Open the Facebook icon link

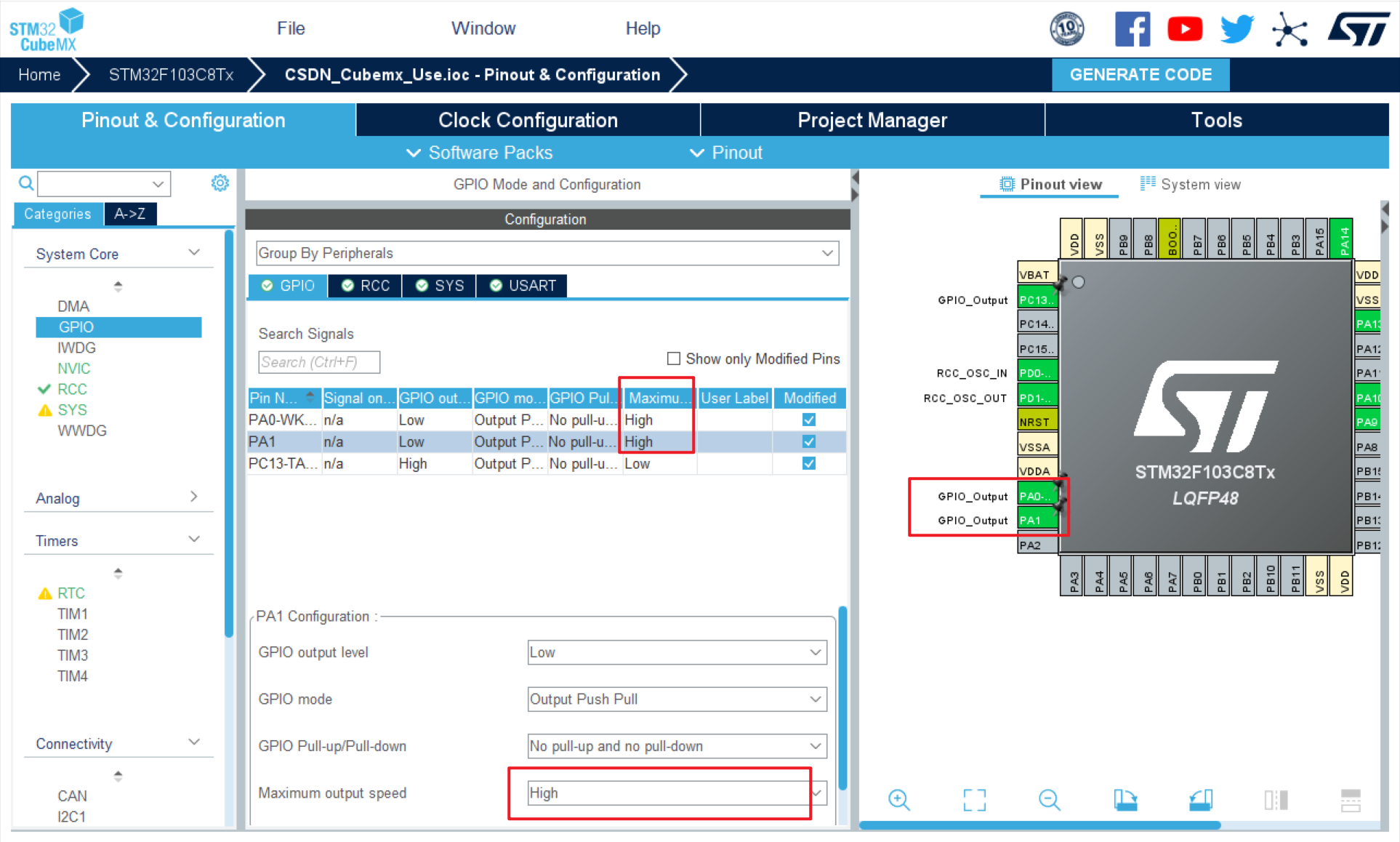(x=1133, y=29)
